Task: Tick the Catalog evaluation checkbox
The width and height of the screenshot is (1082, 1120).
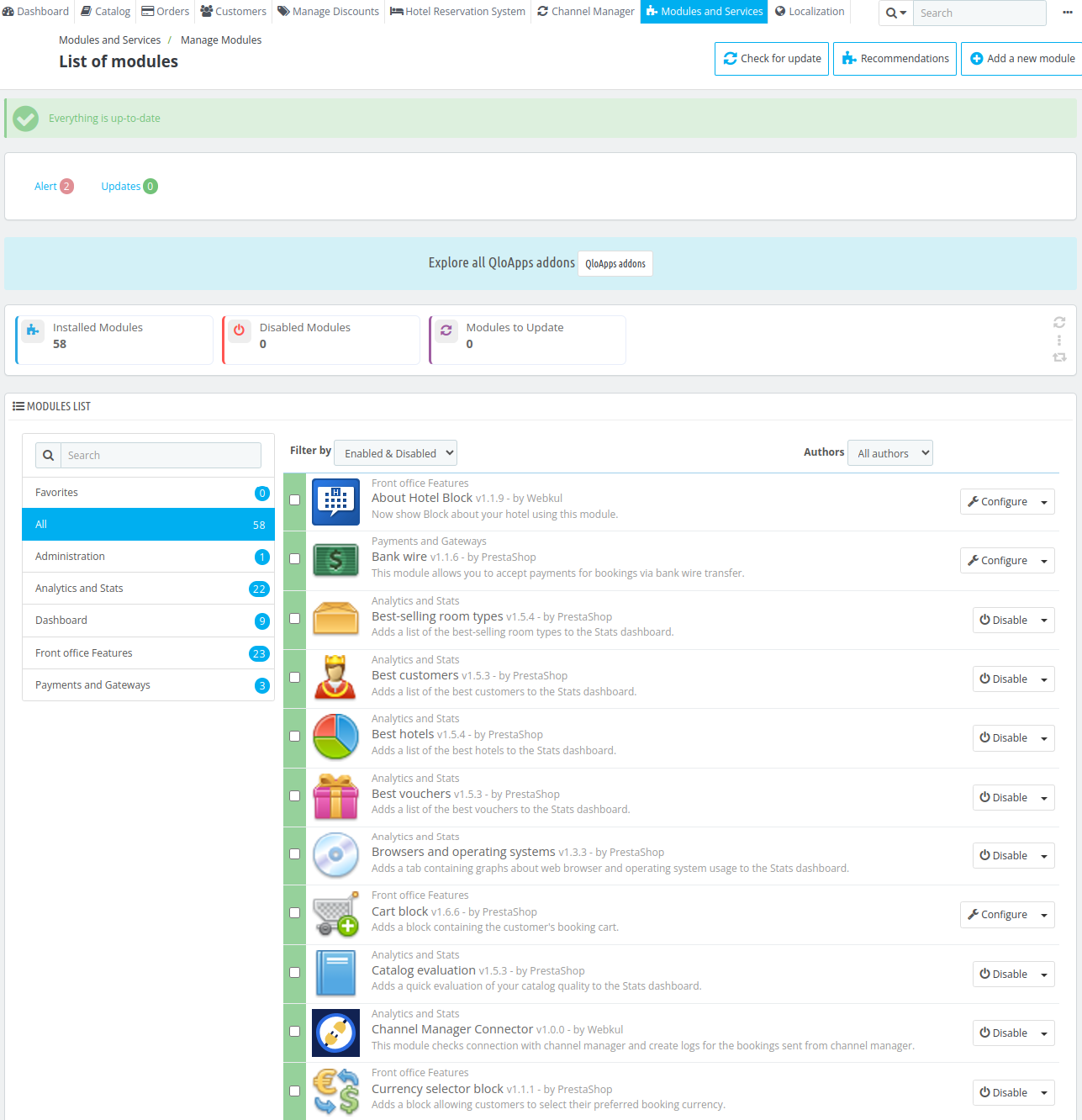Action: pos(295,972)
